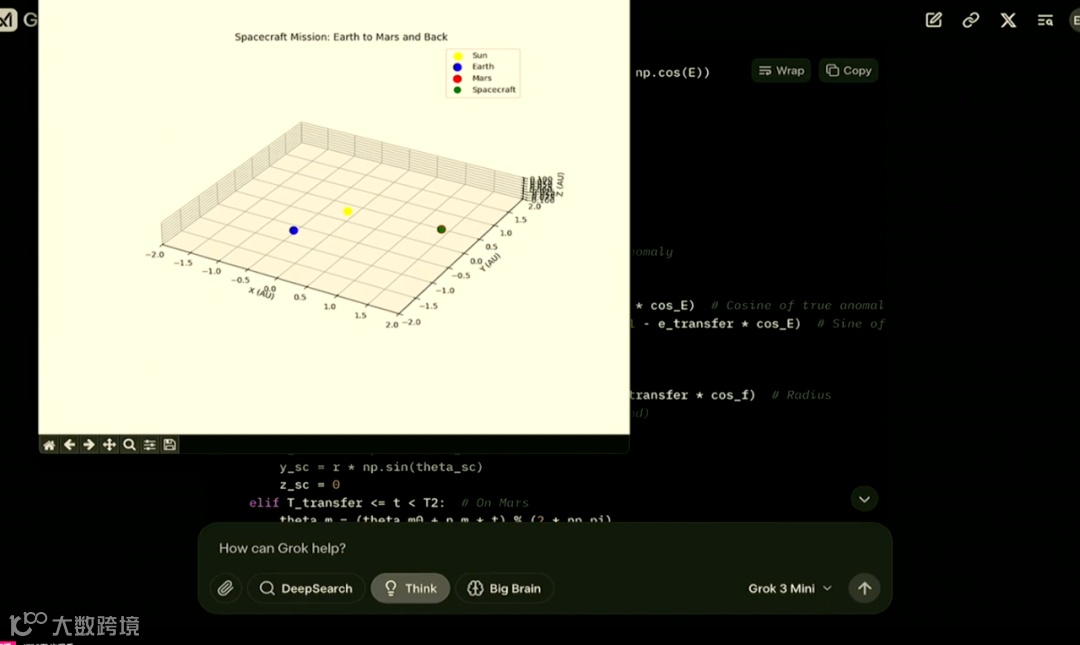Open the configure subplots sliders tool

(149, 445)
